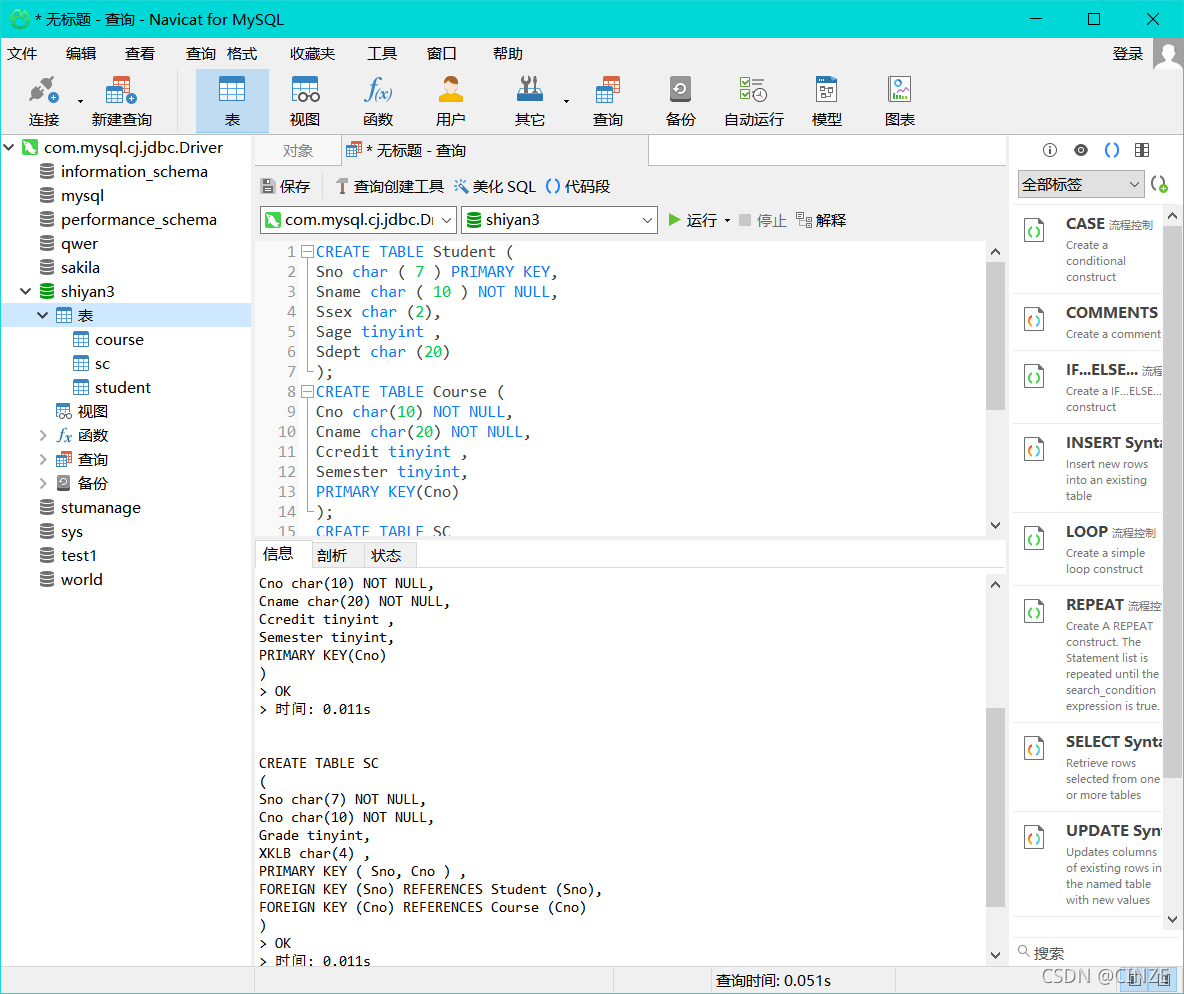Collapse the 表 tables node
This screenshot has width=1184, height=994.
43,315
